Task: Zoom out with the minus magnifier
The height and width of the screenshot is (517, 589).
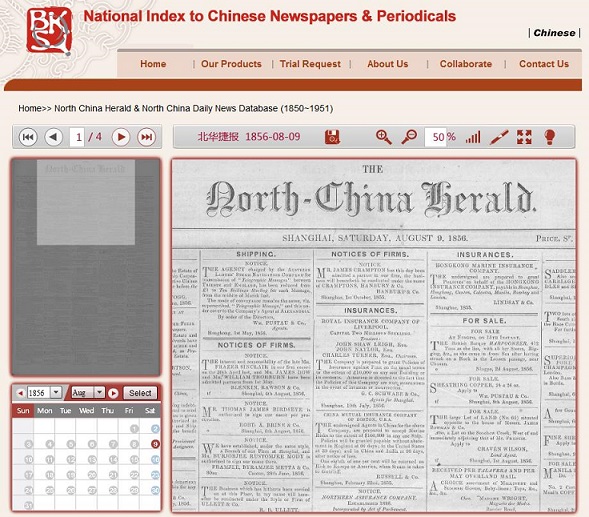Action: (x=409, y=137)
